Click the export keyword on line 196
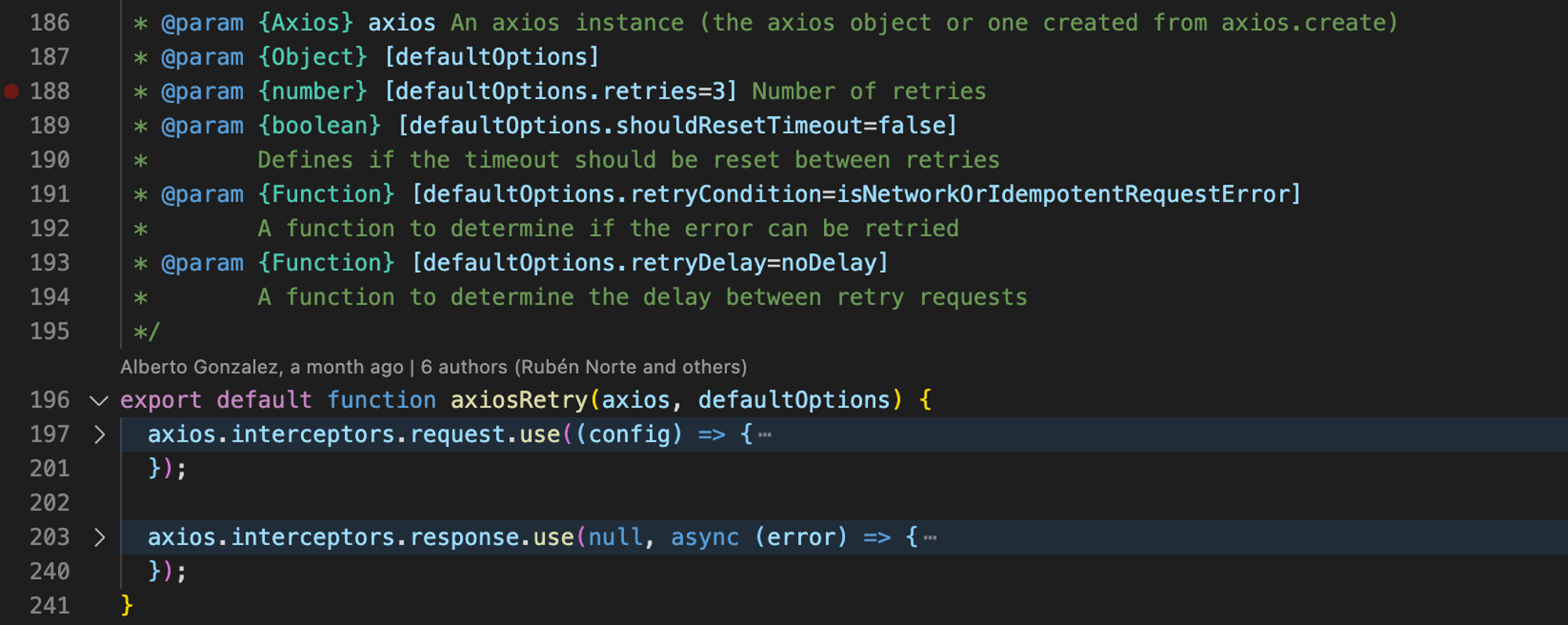This screenshot has height=625, width=1568. 160,401
